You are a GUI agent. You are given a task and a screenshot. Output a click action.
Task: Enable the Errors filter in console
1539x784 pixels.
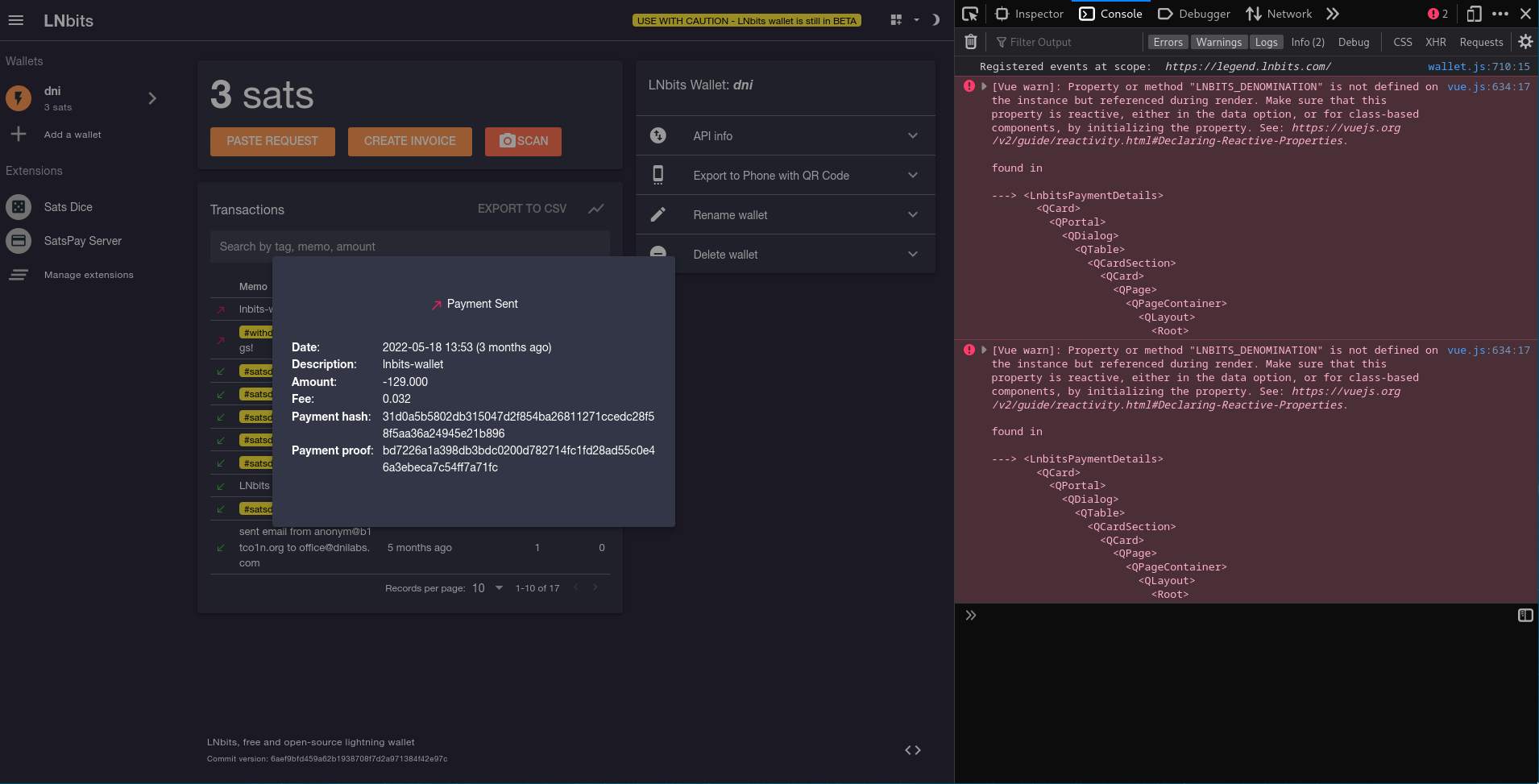(x=1168, y=42)
